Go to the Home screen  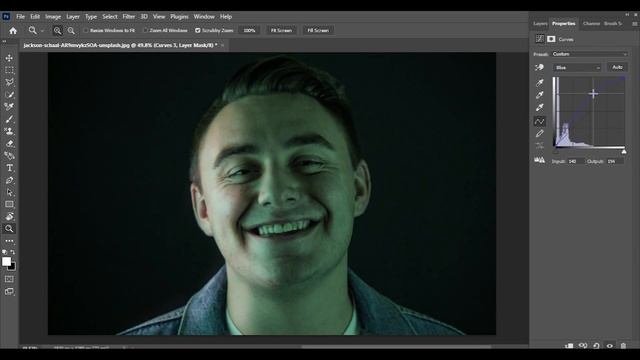(13, 31)
